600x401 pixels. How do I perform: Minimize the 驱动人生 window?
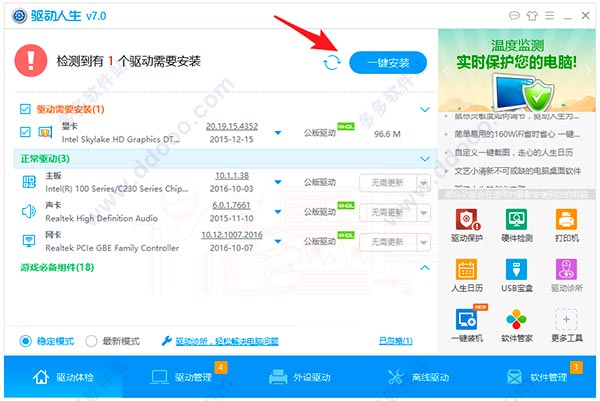(x=567, y=16)
